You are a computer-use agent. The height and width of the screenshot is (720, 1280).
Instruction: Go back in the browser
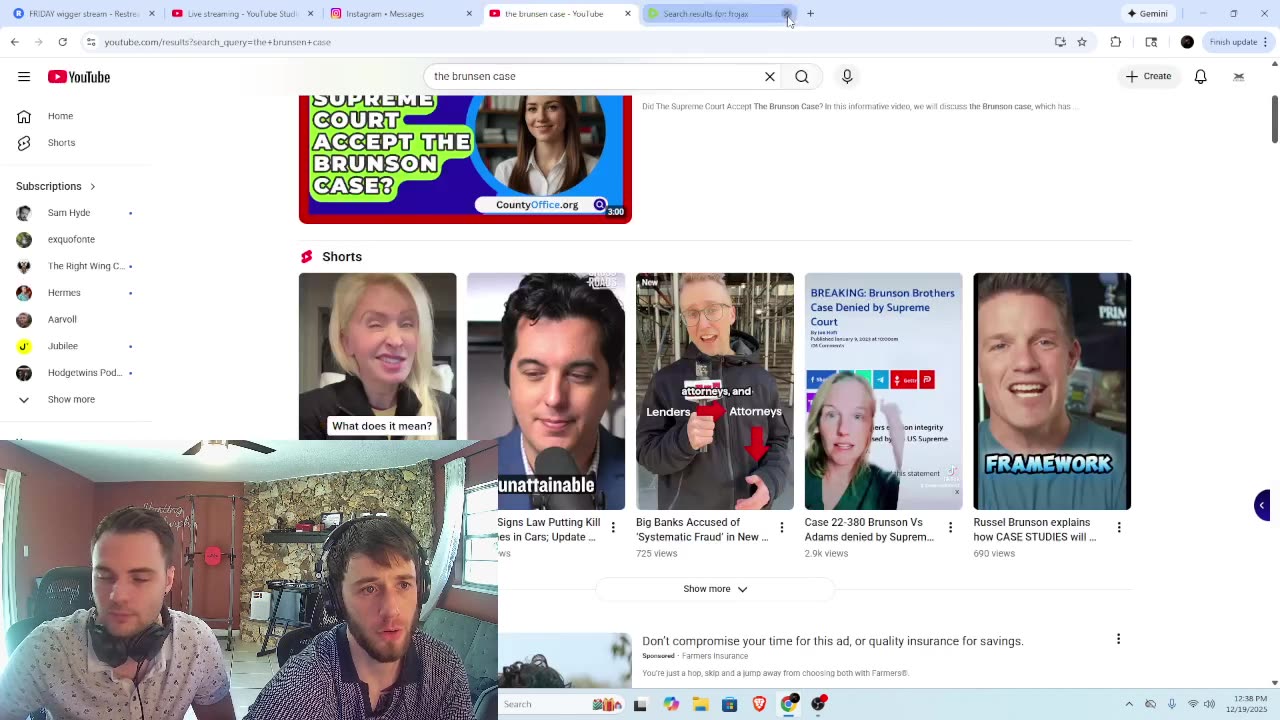pos(14,42)
